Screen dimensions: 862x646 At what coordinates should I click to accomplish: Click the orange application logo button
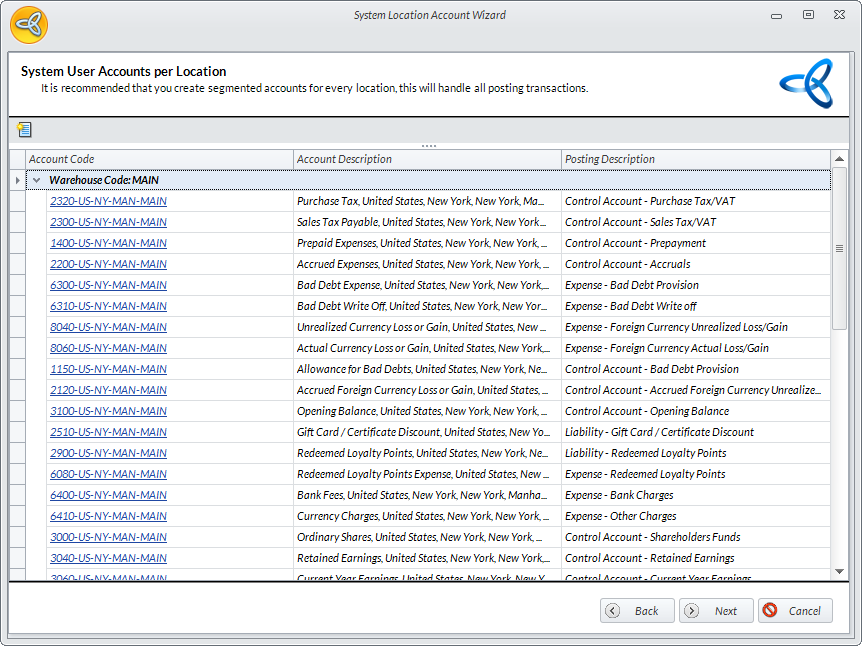pos(29,24)
